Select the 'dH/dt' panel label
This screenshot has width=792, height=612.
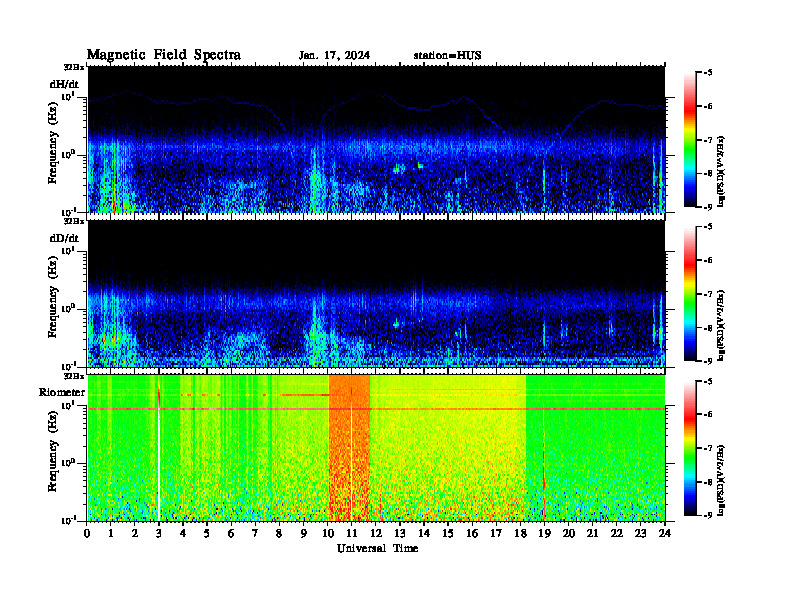point(64,84)
